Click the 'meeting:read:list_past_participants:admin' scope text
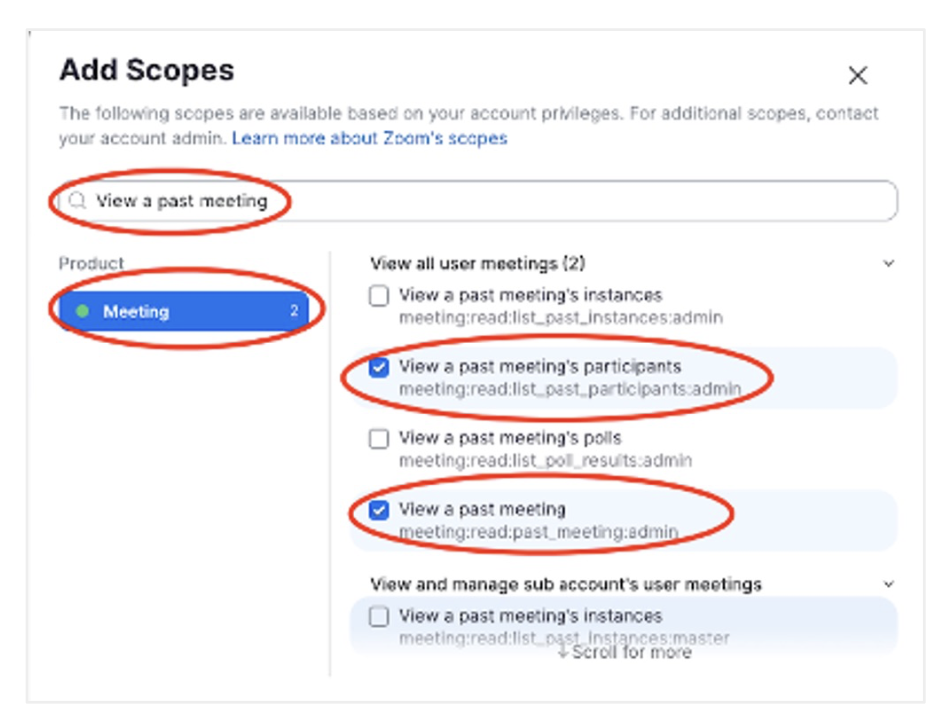942x722 pixels. click(x=570, y=388)
